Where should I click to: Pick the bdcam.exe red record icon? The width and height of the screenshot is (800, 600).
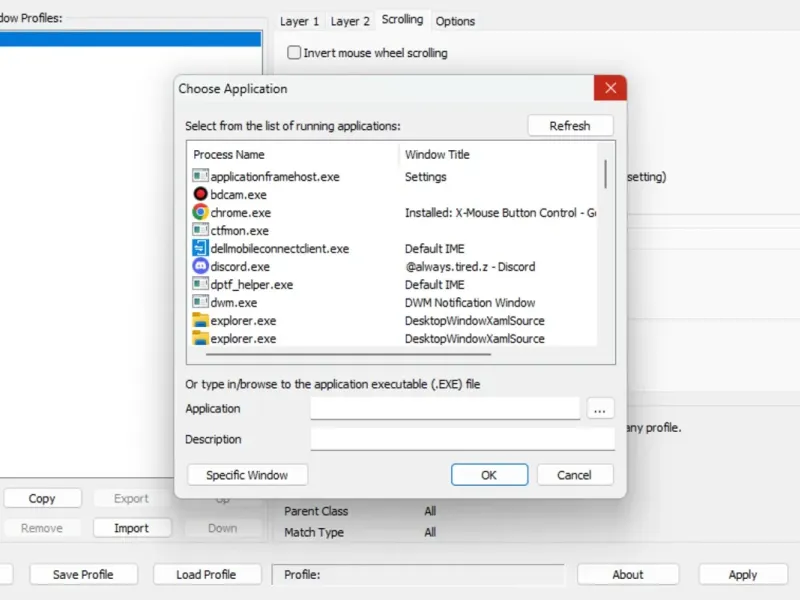pos(200,194)
